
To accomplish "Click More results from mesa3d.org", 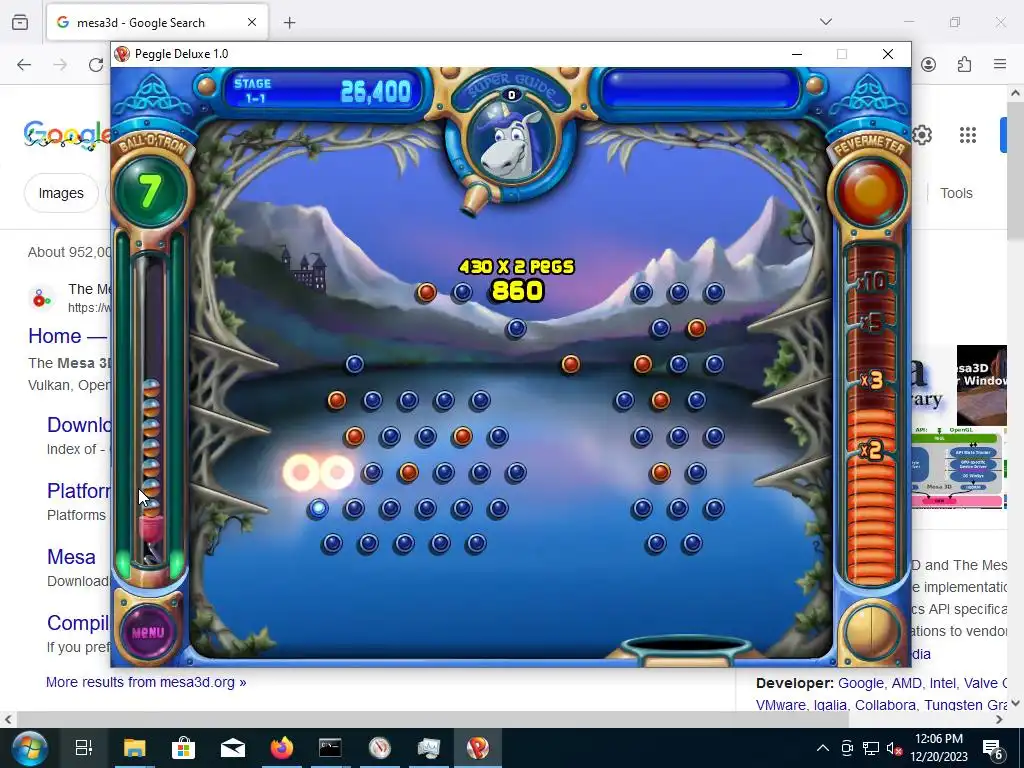I will point(146,682).
